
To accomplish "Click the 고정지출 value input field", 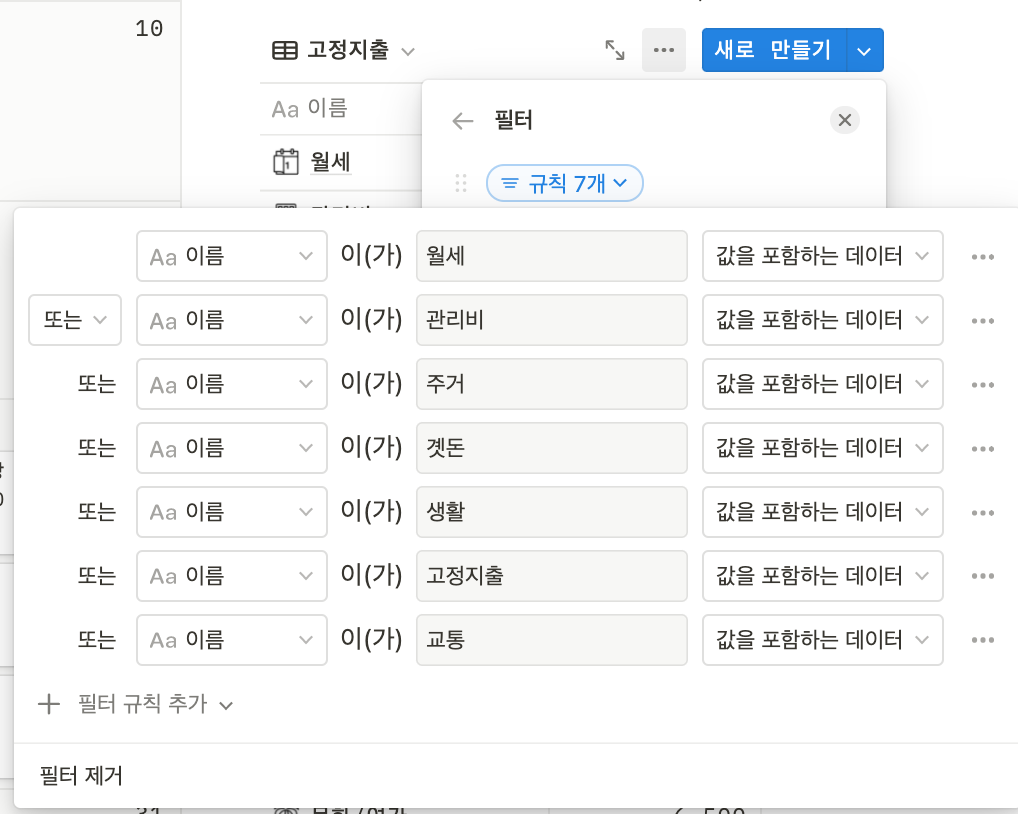I will [551, 576].
